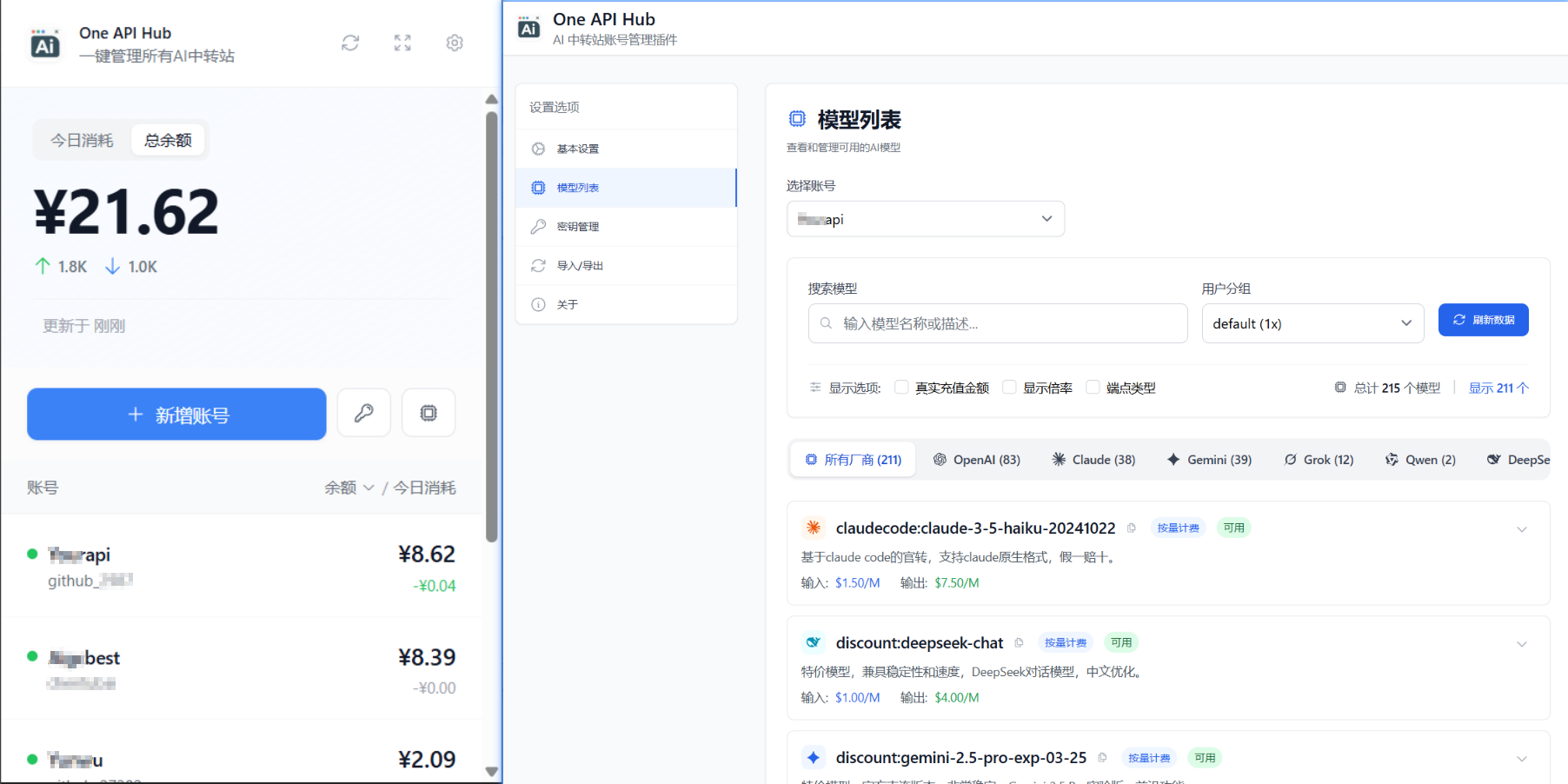Select the DeepSeek vendor tab
The width and height of the screenshot is (1568, 784).
[1518, 459]
